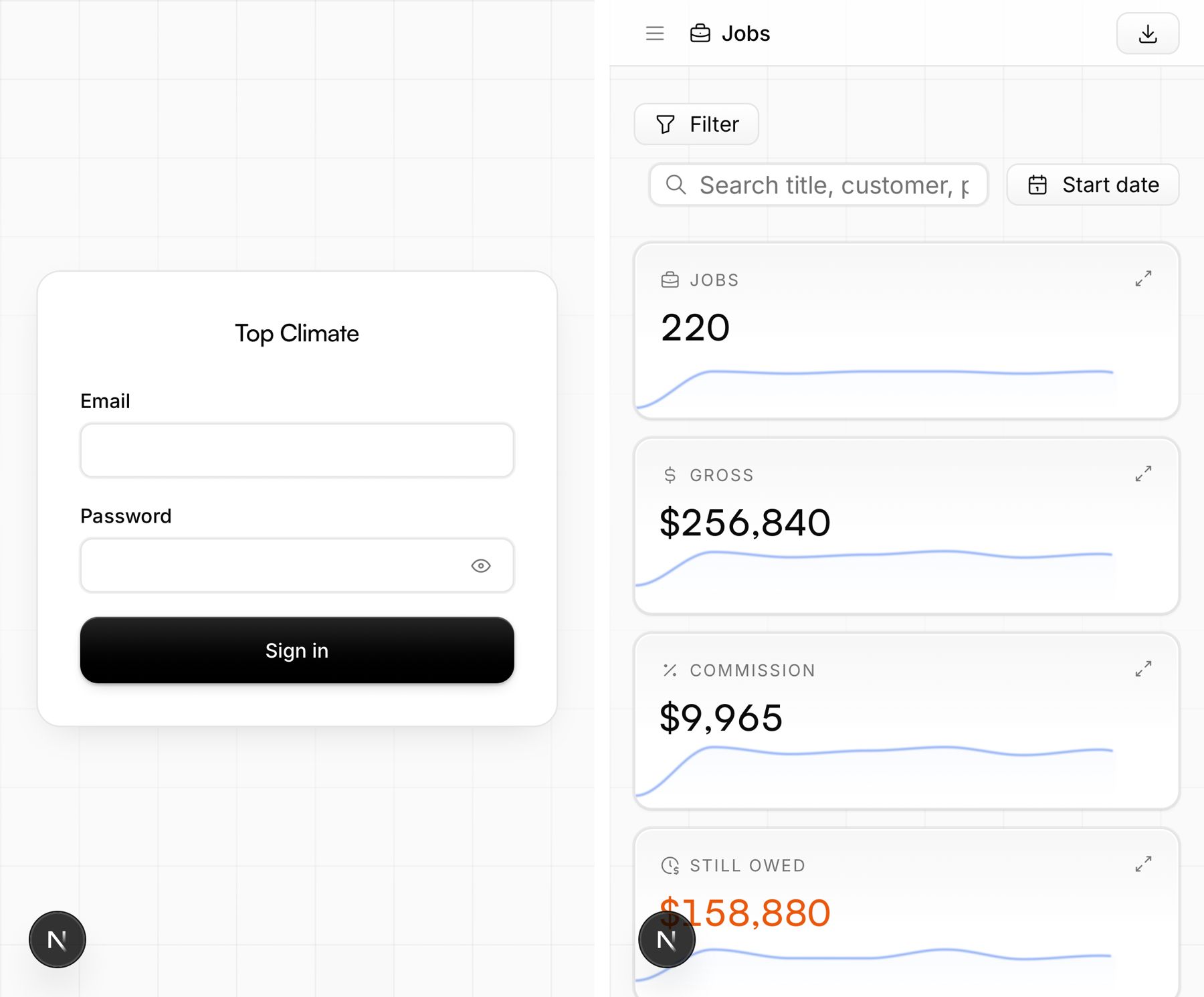Open the hamburger menu in Jobs header

tap(655, 33)
